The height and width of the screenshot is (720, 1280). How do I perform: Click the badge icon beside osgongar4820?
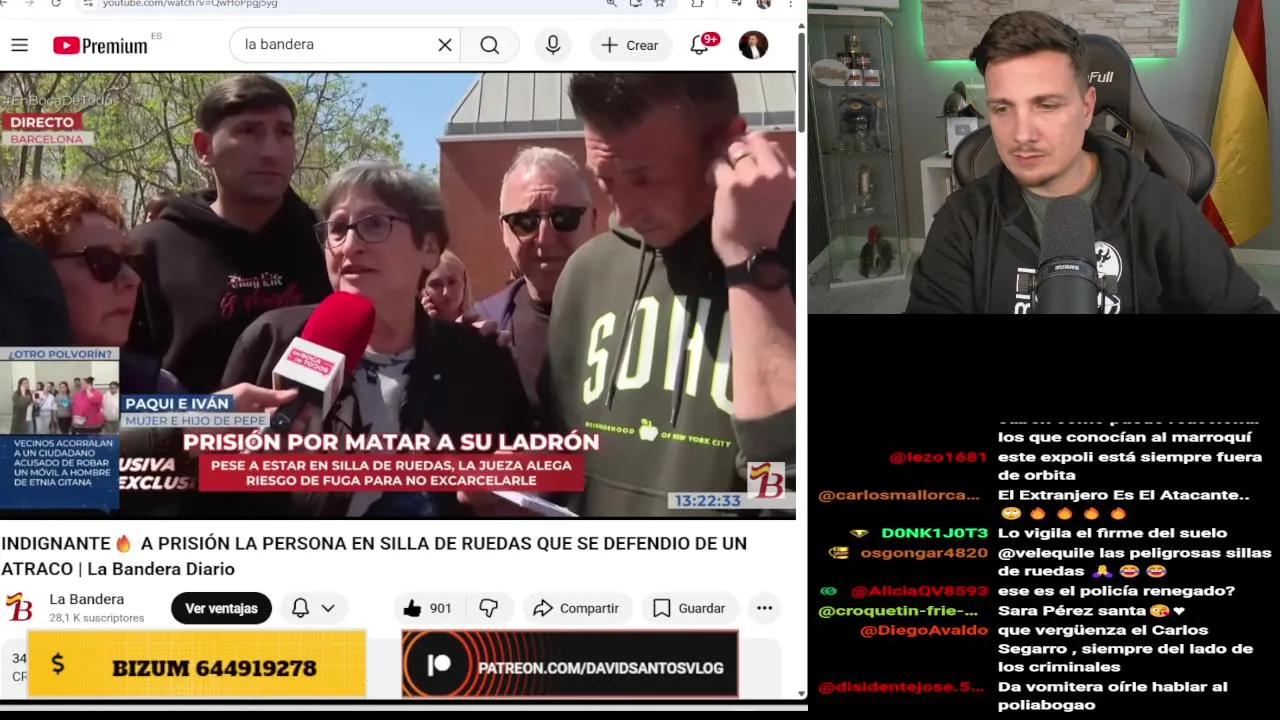point(838,553)
